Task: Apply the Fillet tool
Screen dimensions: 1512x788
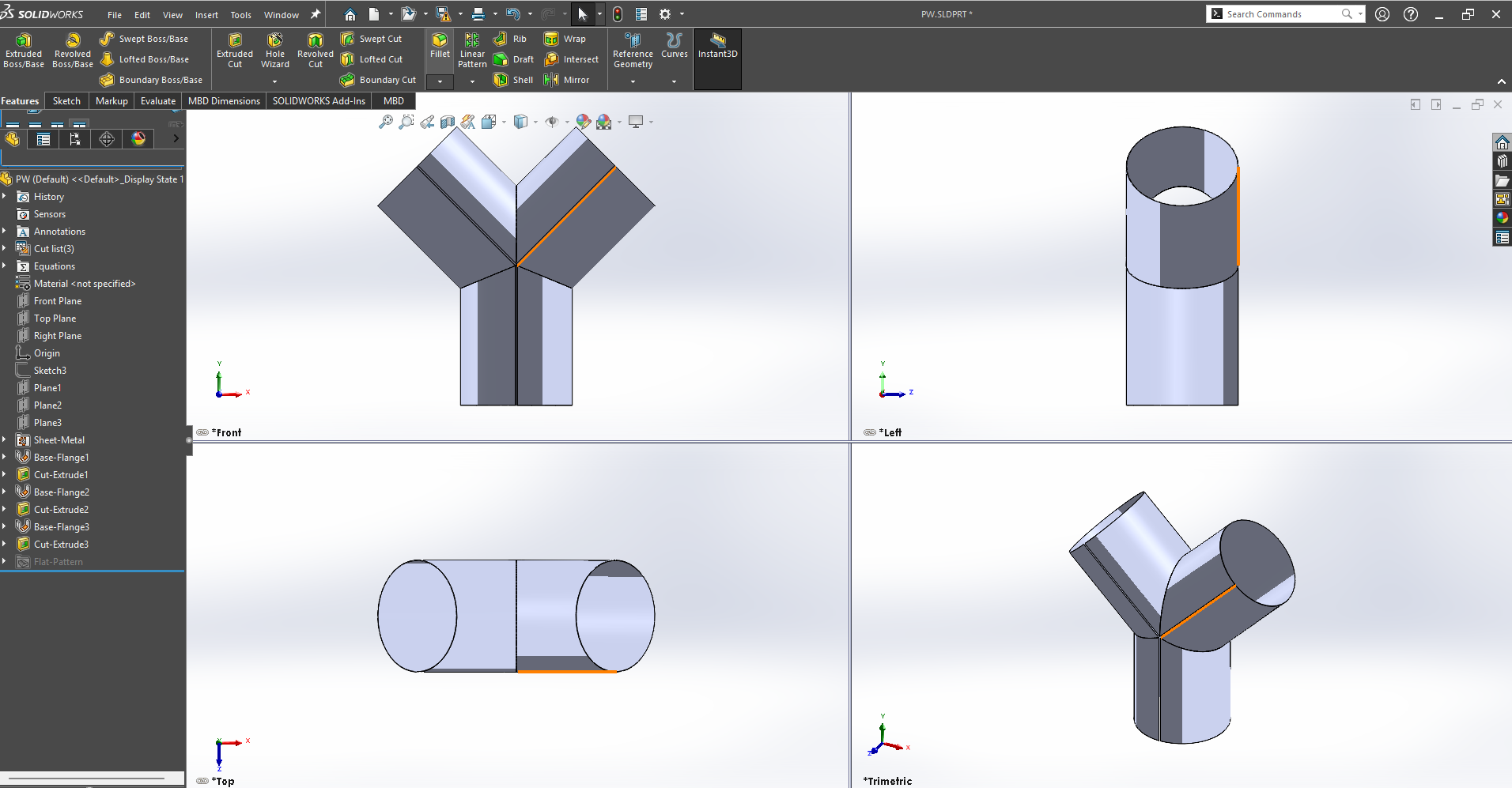Action: (x=440, y=46)
